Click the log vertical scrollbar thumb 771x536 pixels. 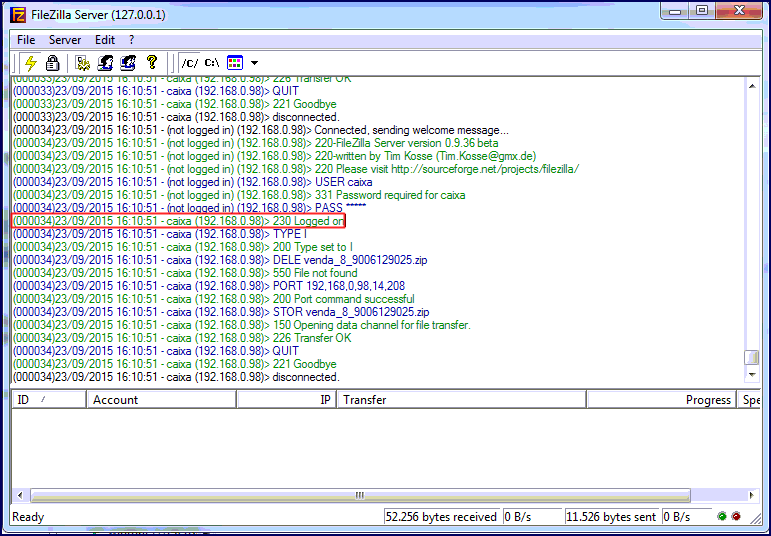[752, 357]
